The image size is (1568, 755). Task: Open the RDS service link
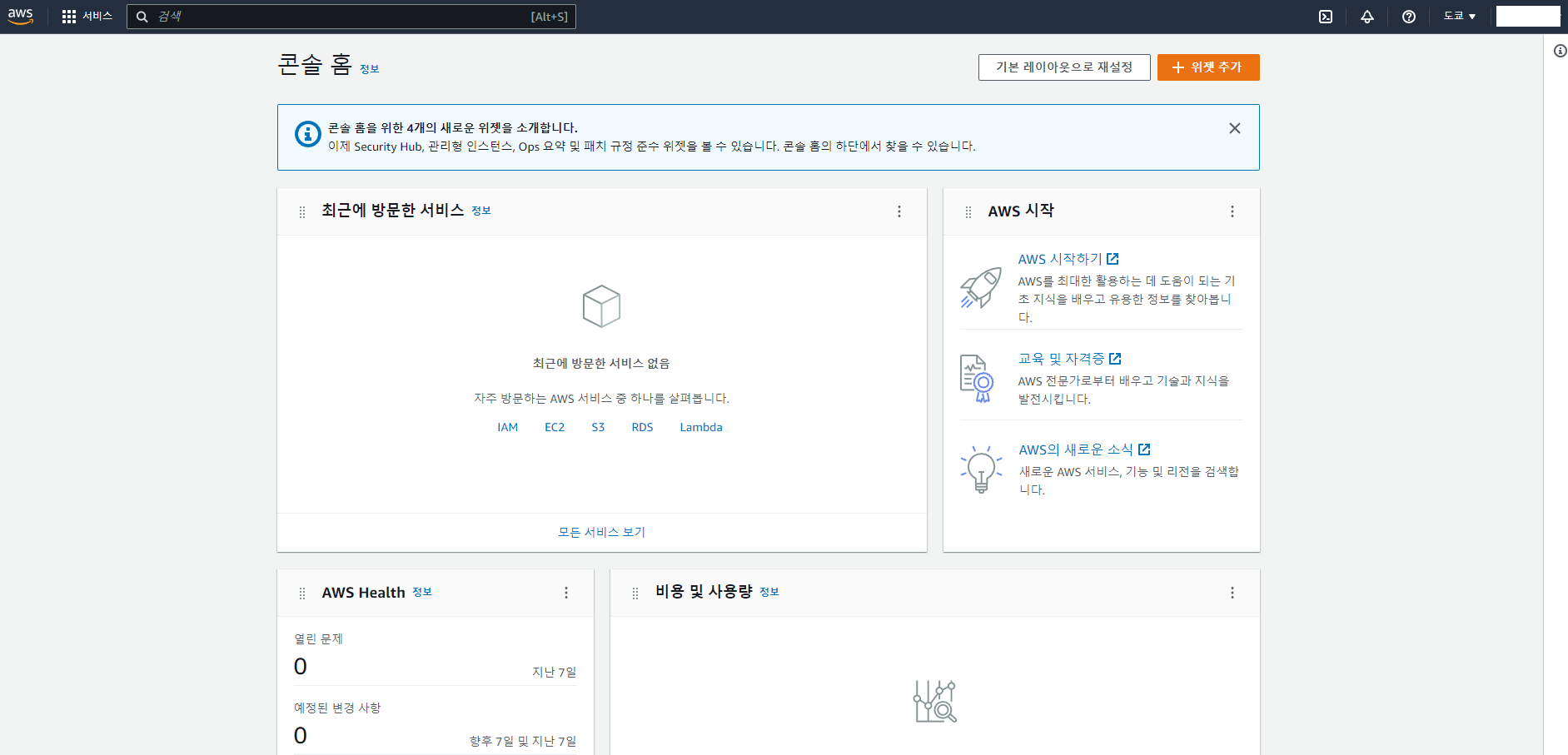642,427
